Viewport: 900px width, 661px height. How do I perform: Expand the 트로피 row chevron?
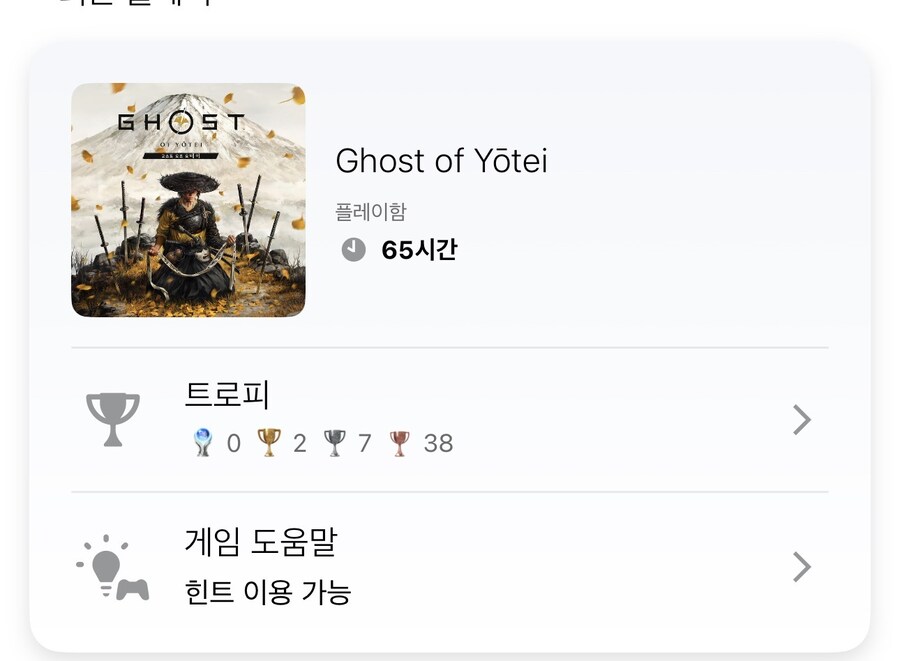(801, 420)
